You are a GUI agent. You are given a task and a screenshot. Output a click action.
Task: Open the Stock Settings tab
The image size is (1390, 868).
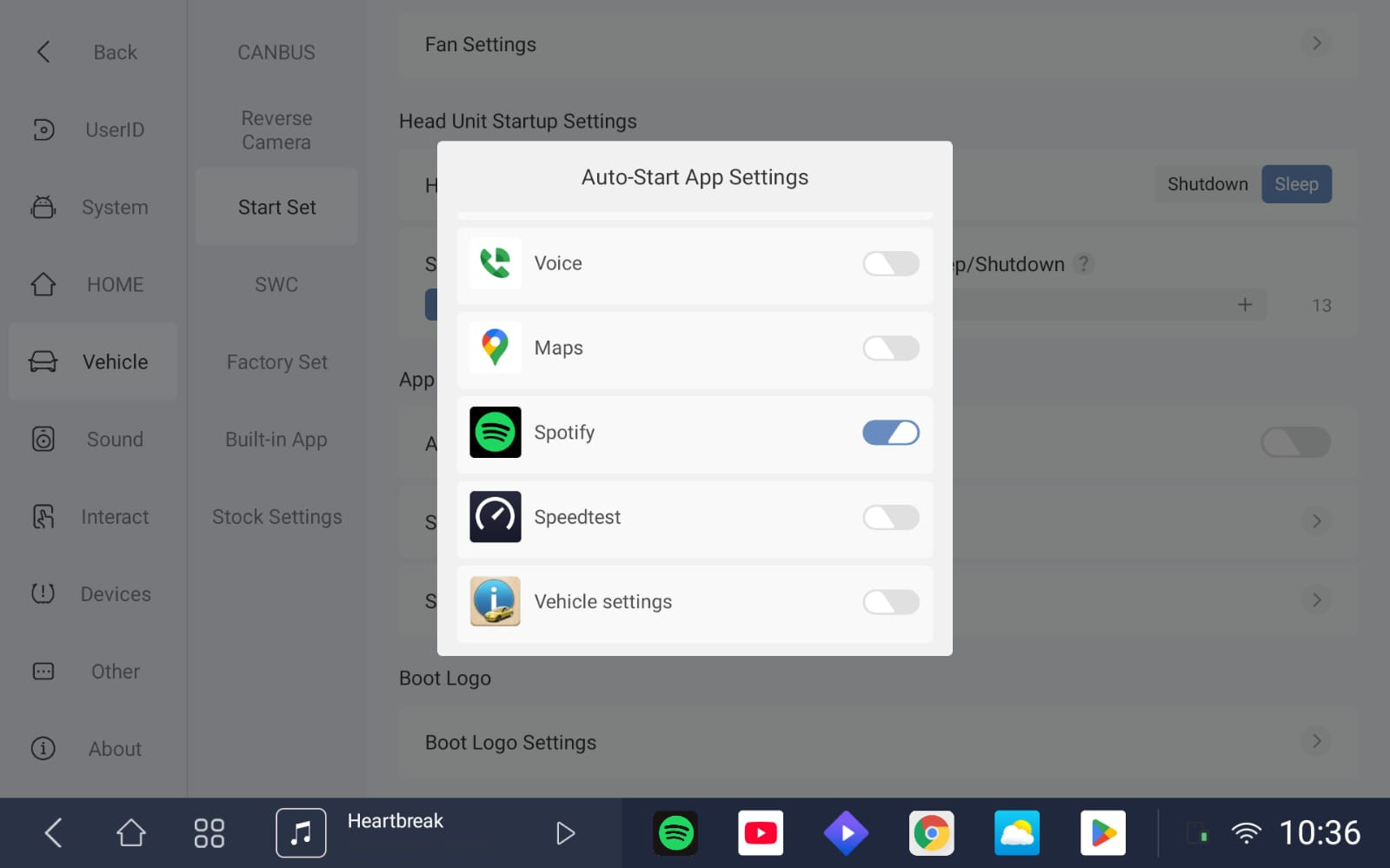[x=276, y=516]
